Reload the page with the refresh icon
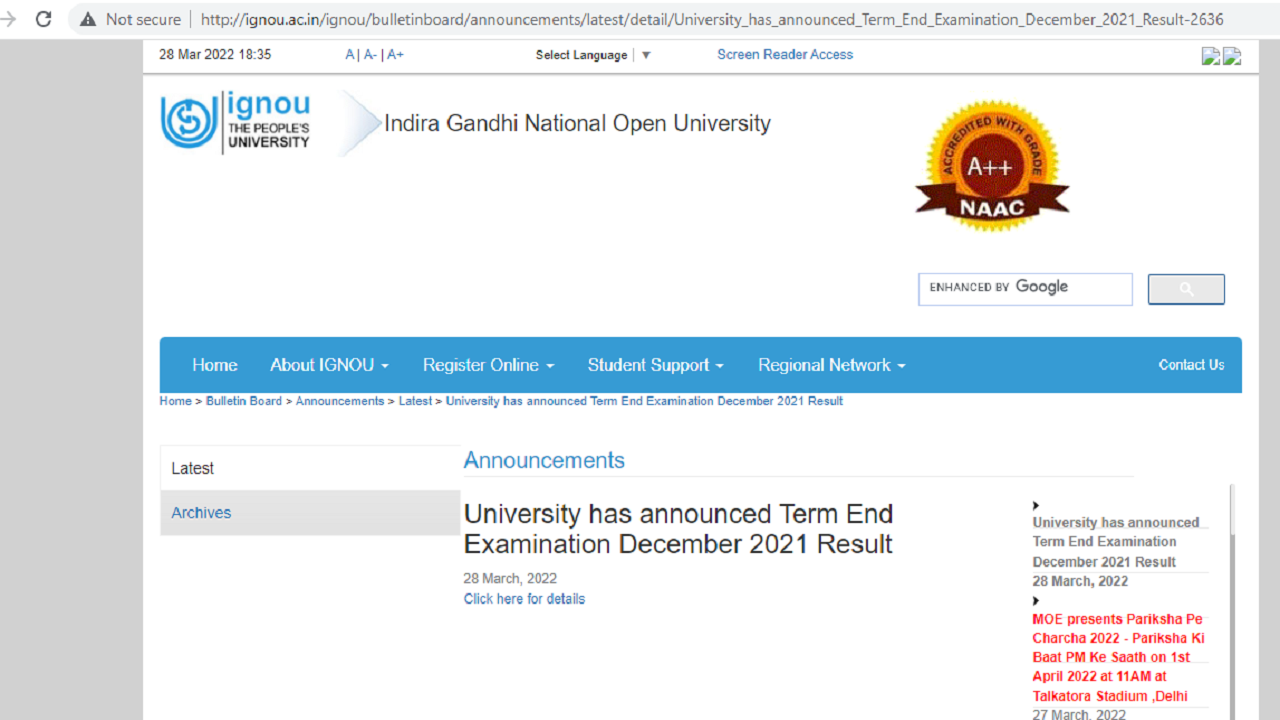Viewport: 1280px width, 720px height. point(43,19)
